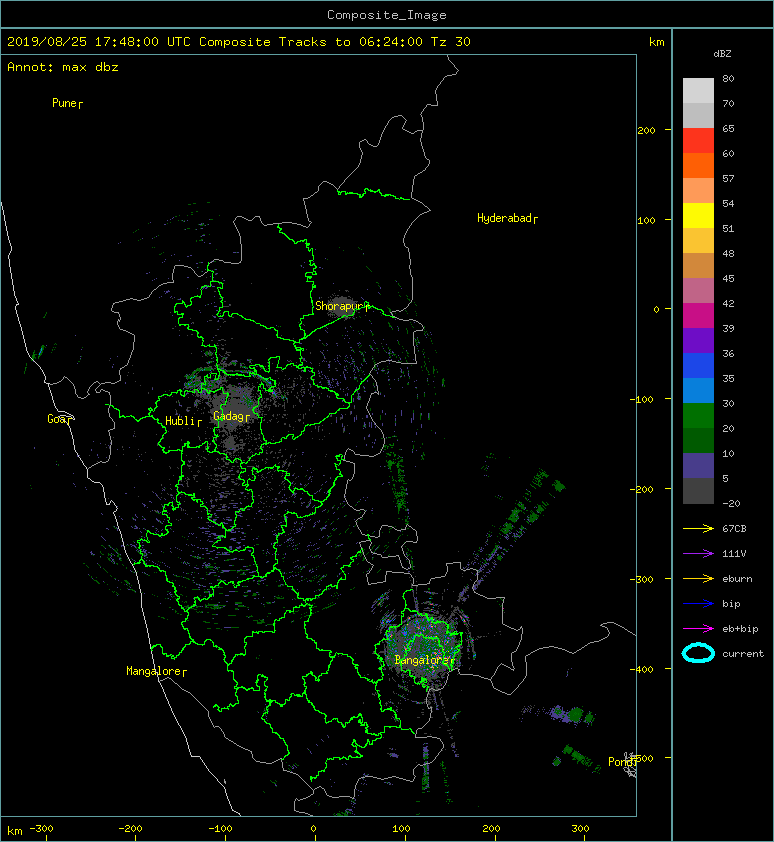
Task: Click the 42 dBZ magenta swatch
Action: pyautogui.click(x=698, y=315)
